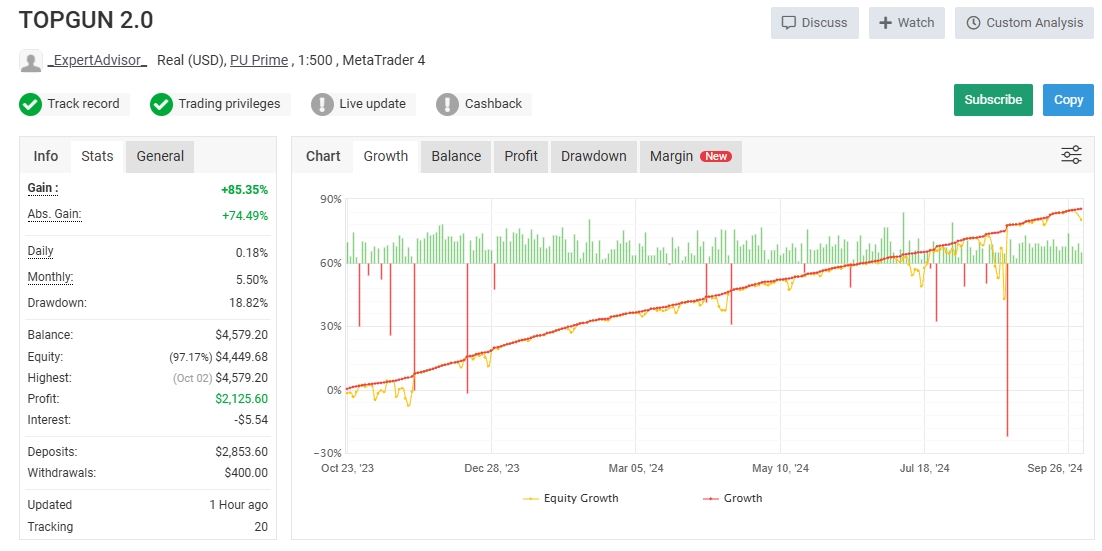
Task: Click the $4,579.20 Balance value
Action: click(242, 335)
